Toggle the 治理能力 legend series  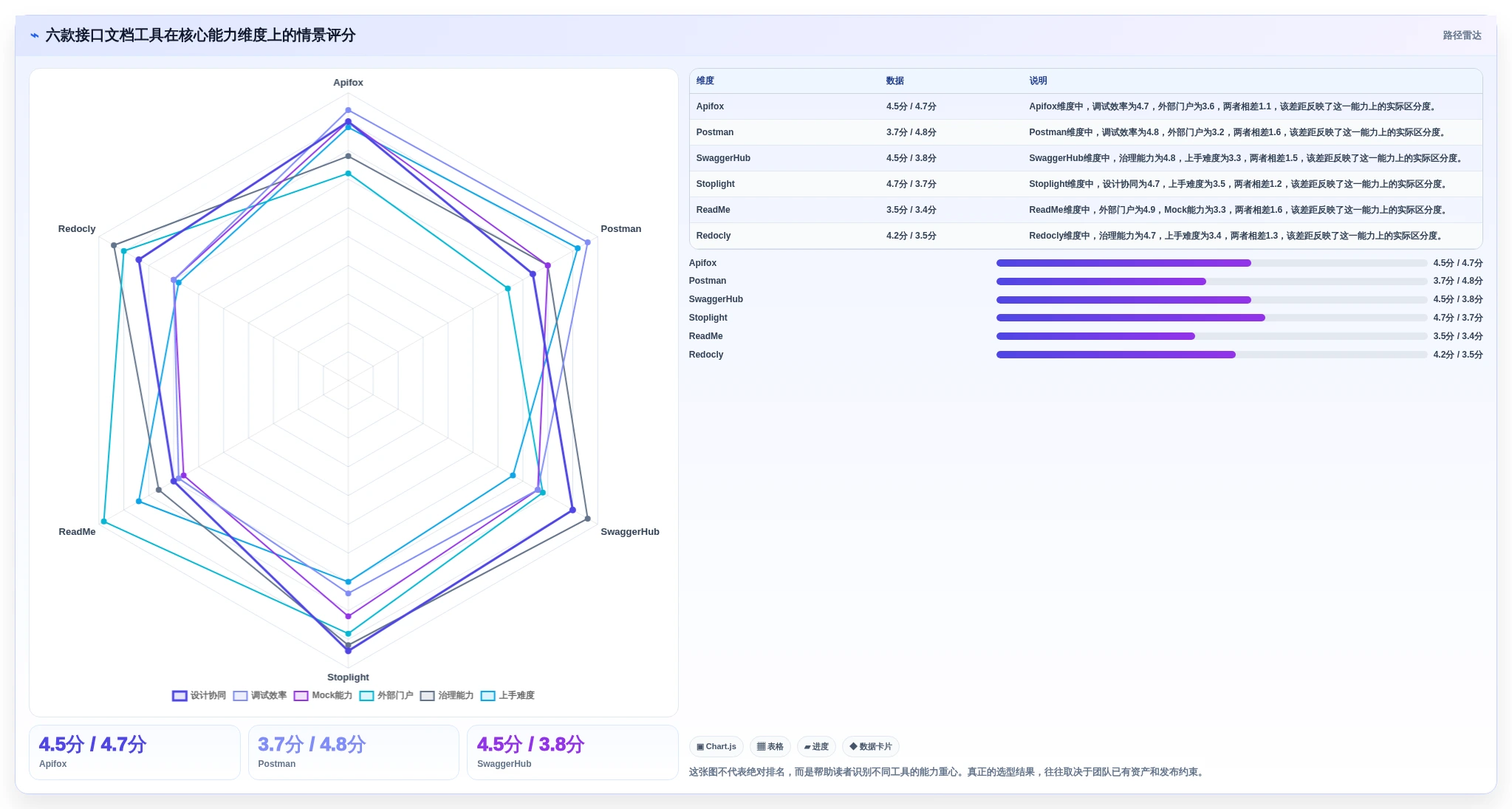(447, 695)
